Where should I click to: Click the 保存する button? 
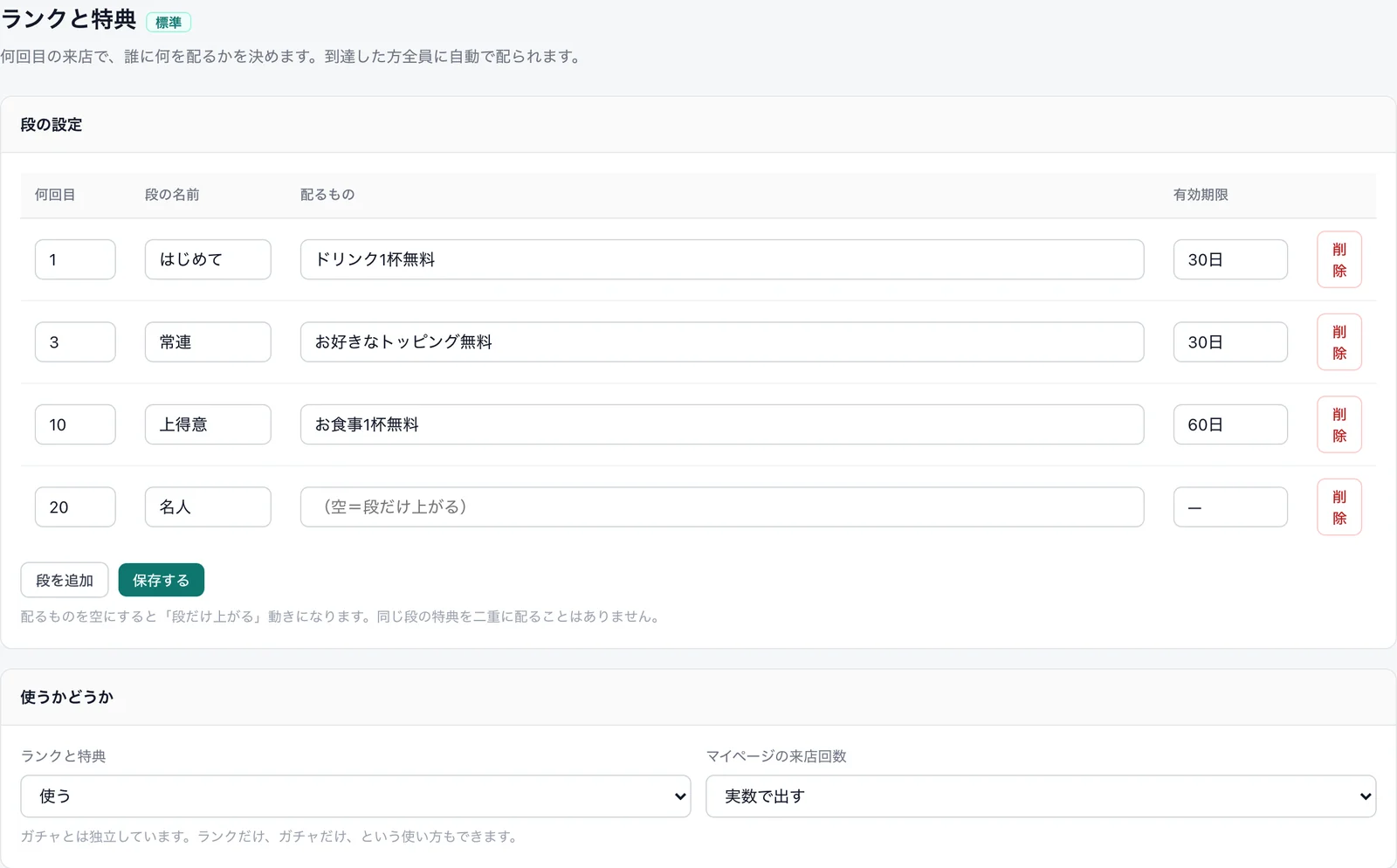point(162,580)
